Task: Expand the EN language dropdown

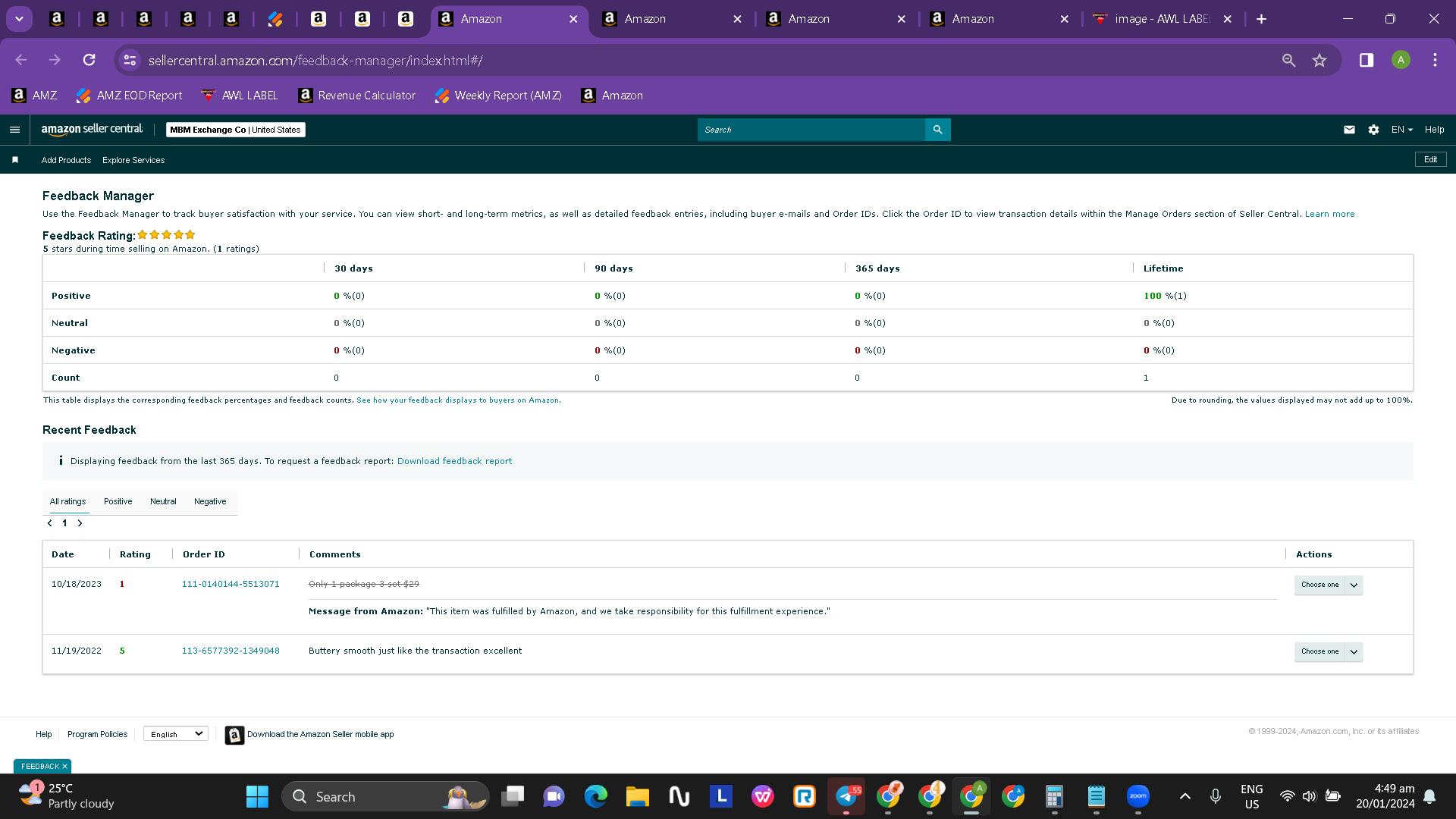Action: pyautogui.click(x=1401, y=130)
